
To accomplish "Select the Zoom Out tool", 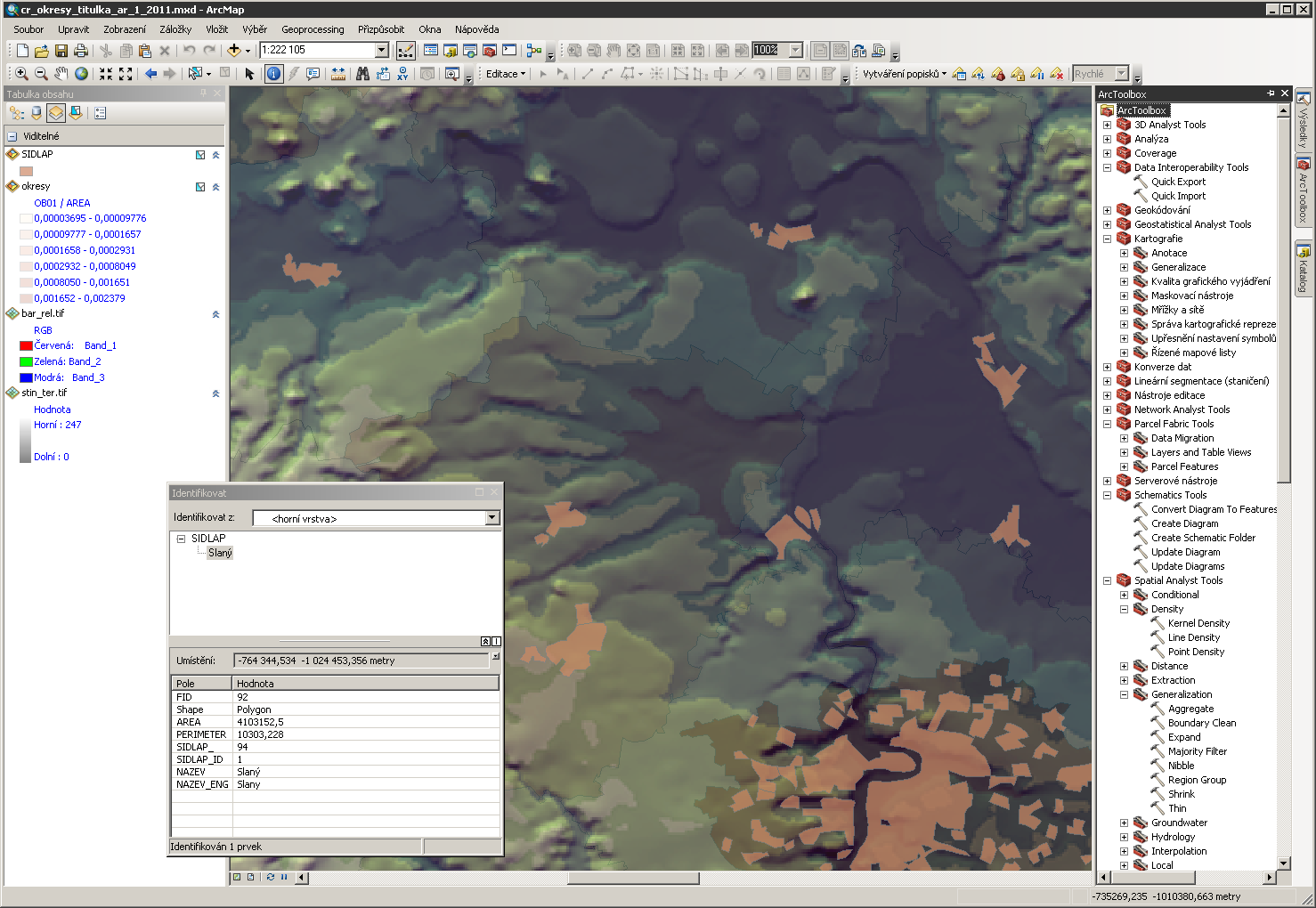I will click(x=41, y=74).
